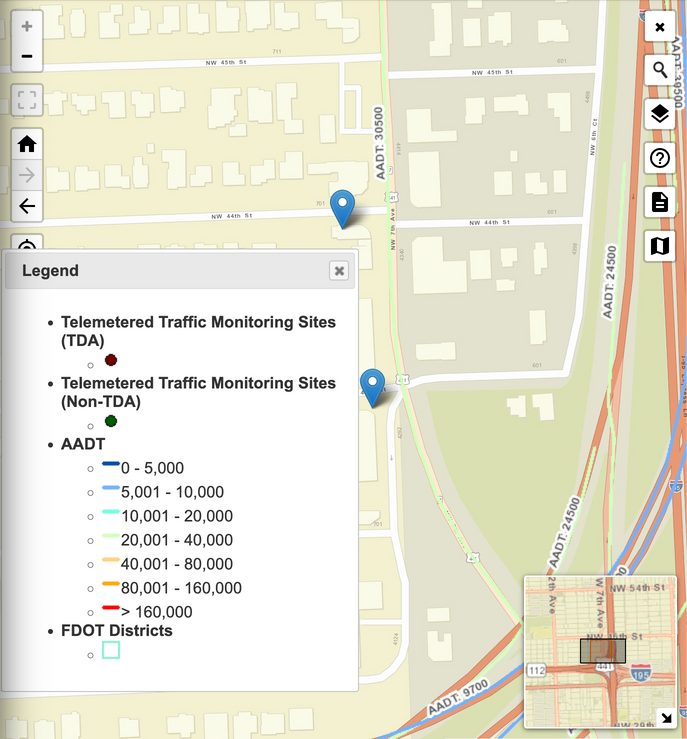Viewport: 687px width, 739px height.
Task: Click the green Non-TDA site symbol
Action: click(111, 421)
